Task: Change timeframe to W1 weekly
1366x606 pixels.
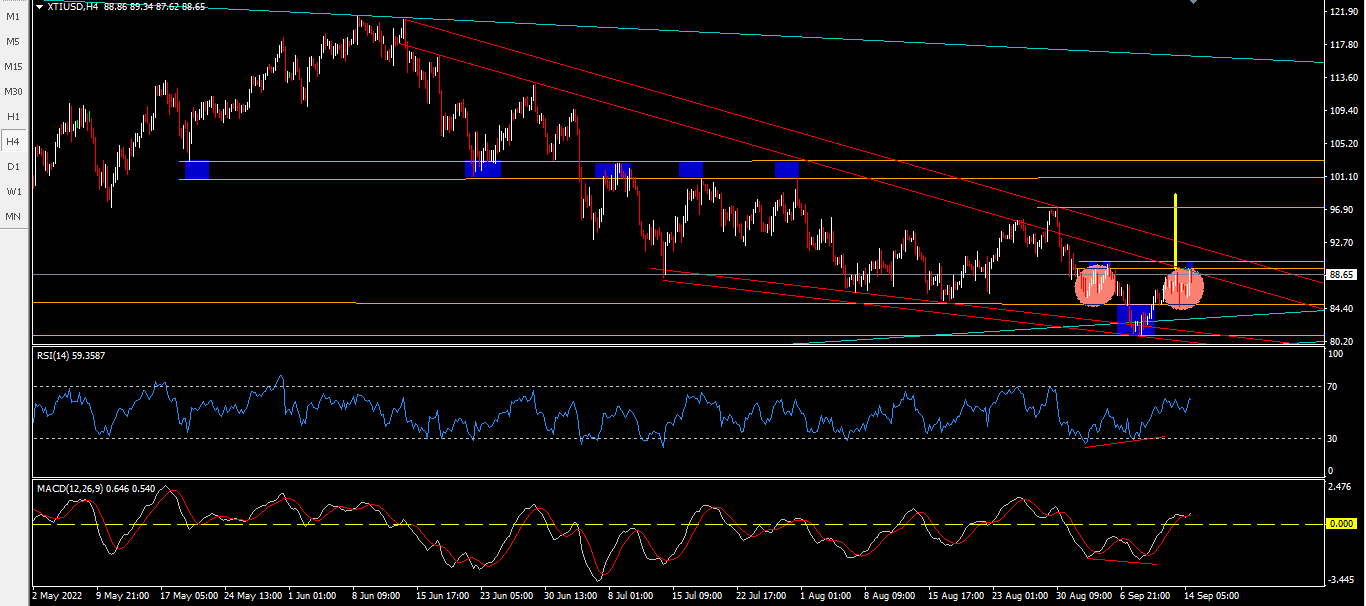Action: coord(13,192)
